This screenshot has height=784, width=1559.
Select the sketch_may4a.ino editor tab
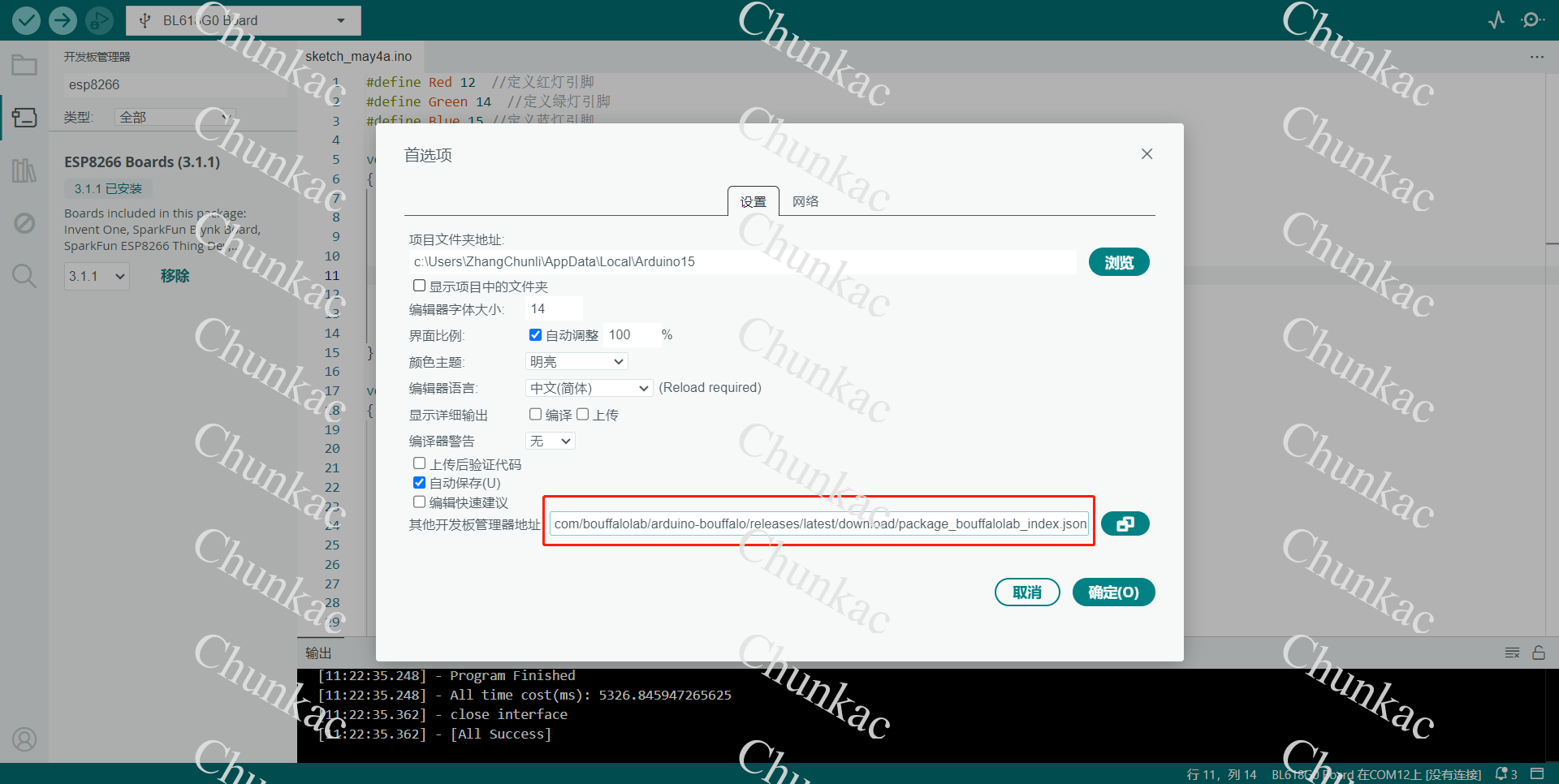pyautogui.click(x=359, y=57)
